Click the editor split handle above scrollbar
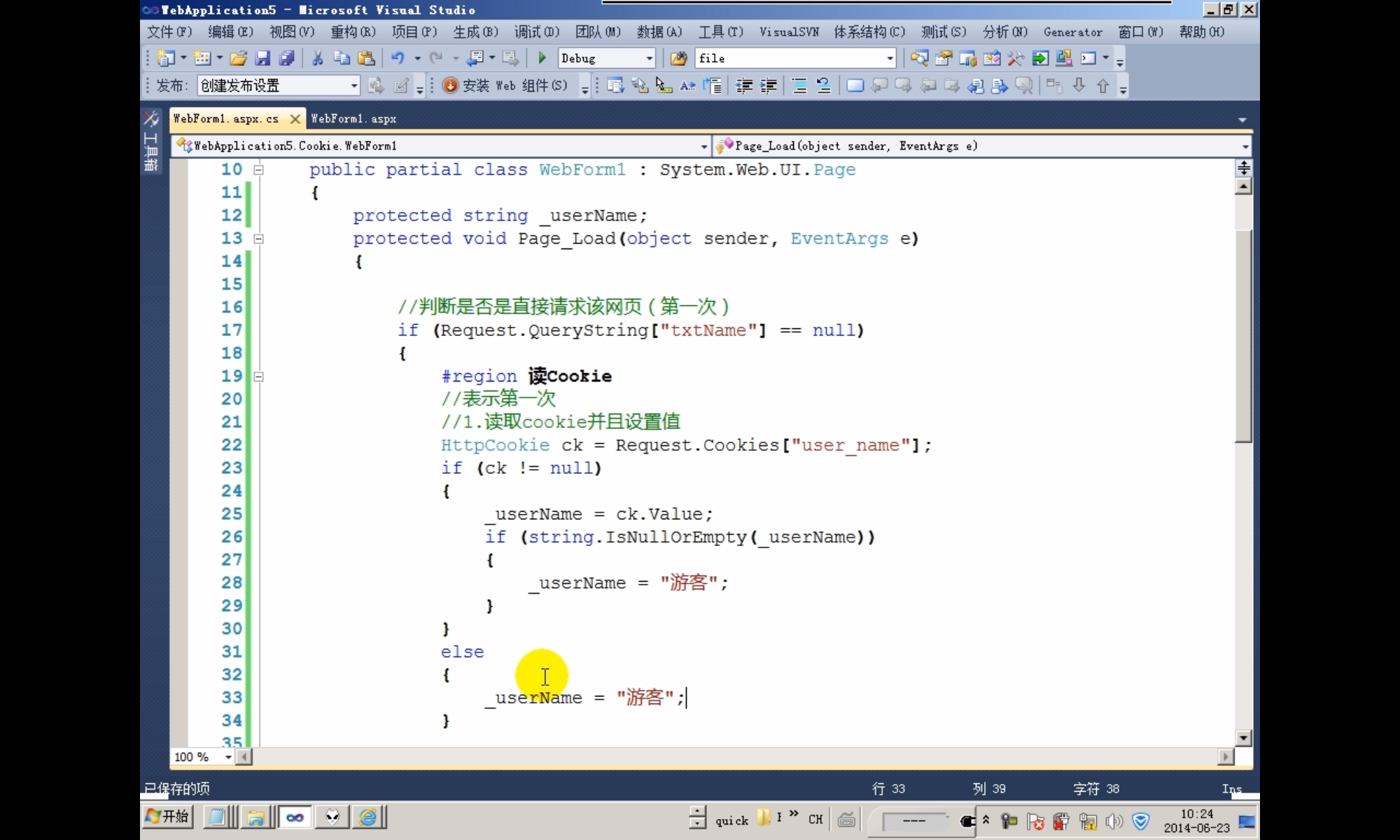 click(x=1244, y=168)
